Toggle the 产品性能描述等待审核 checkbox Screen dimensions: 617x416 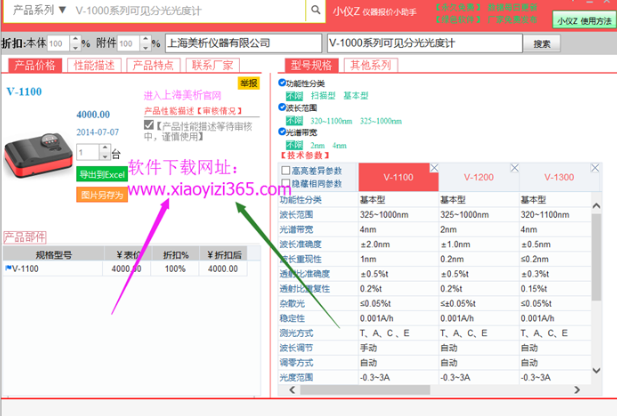tap(149, 126)
